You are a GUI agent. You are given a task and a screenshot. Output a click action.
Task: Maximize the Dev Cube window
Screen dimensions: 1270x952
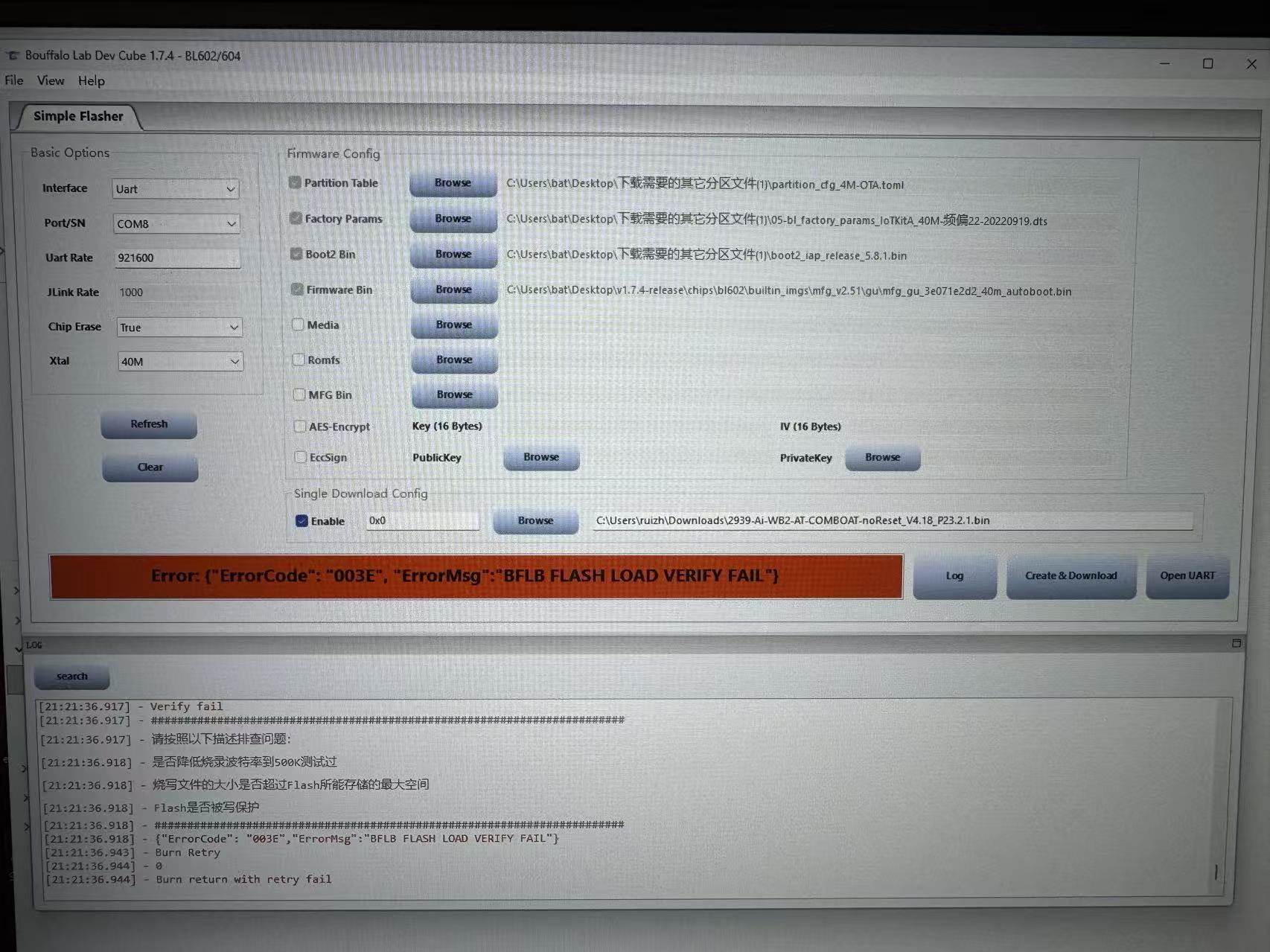coord(1207,64)
